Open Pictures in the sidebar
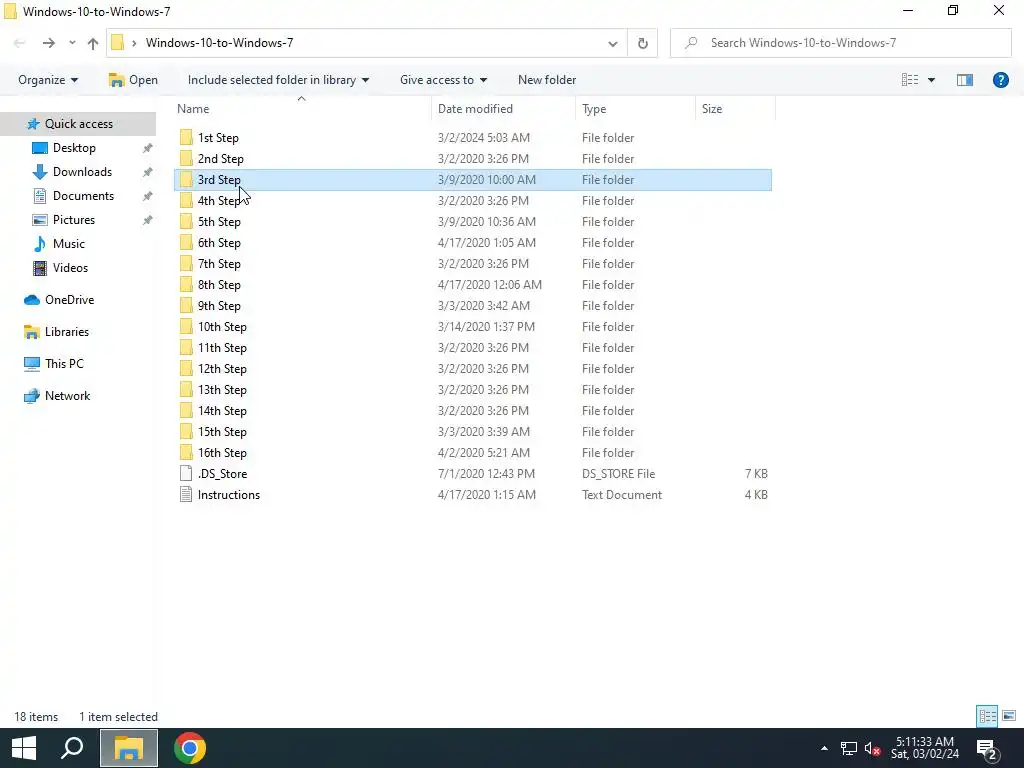This screenshot has height=768, width=1024. click(x=73, y=220)
